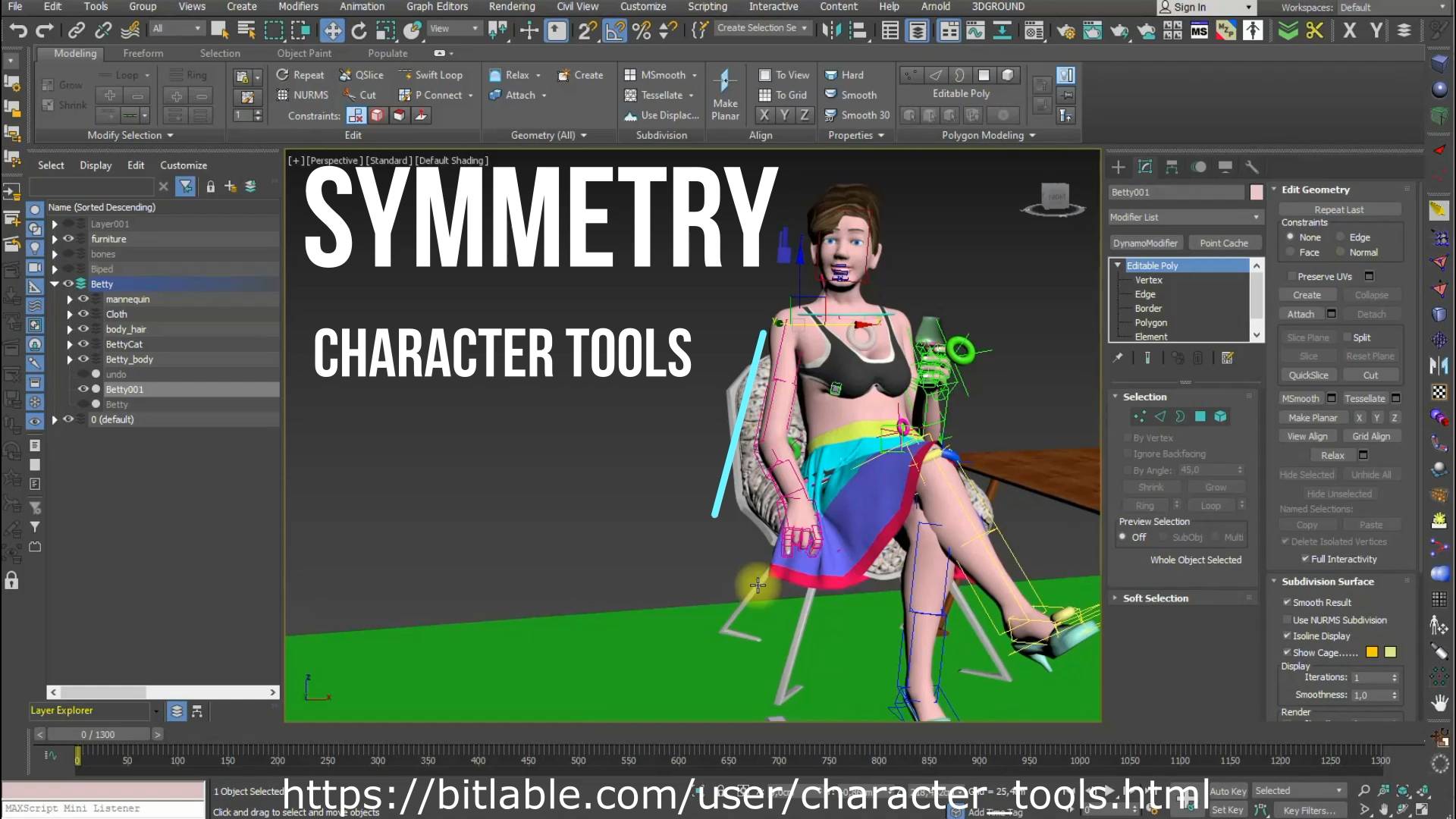Enable the Preserve UVs checkbox
The width and height of the screenshot is (1456, 819).
[1291, 277]
